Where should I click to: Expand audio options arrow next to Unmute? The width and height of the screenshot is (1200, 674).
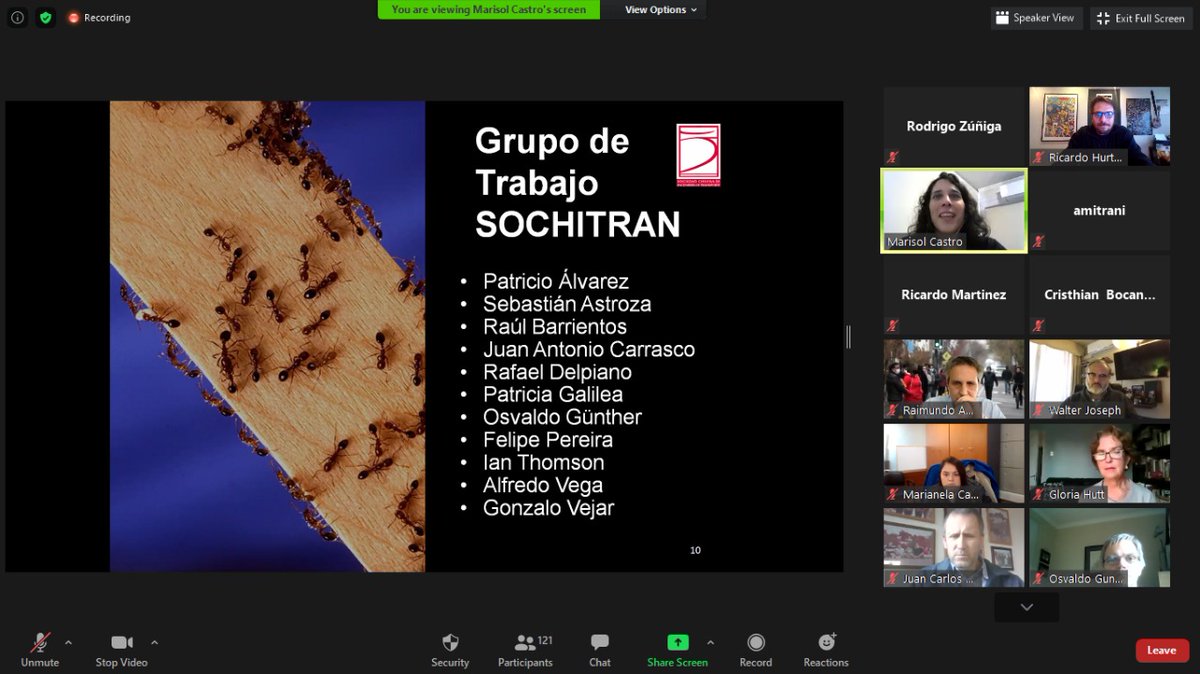click(x=68, y=642)
